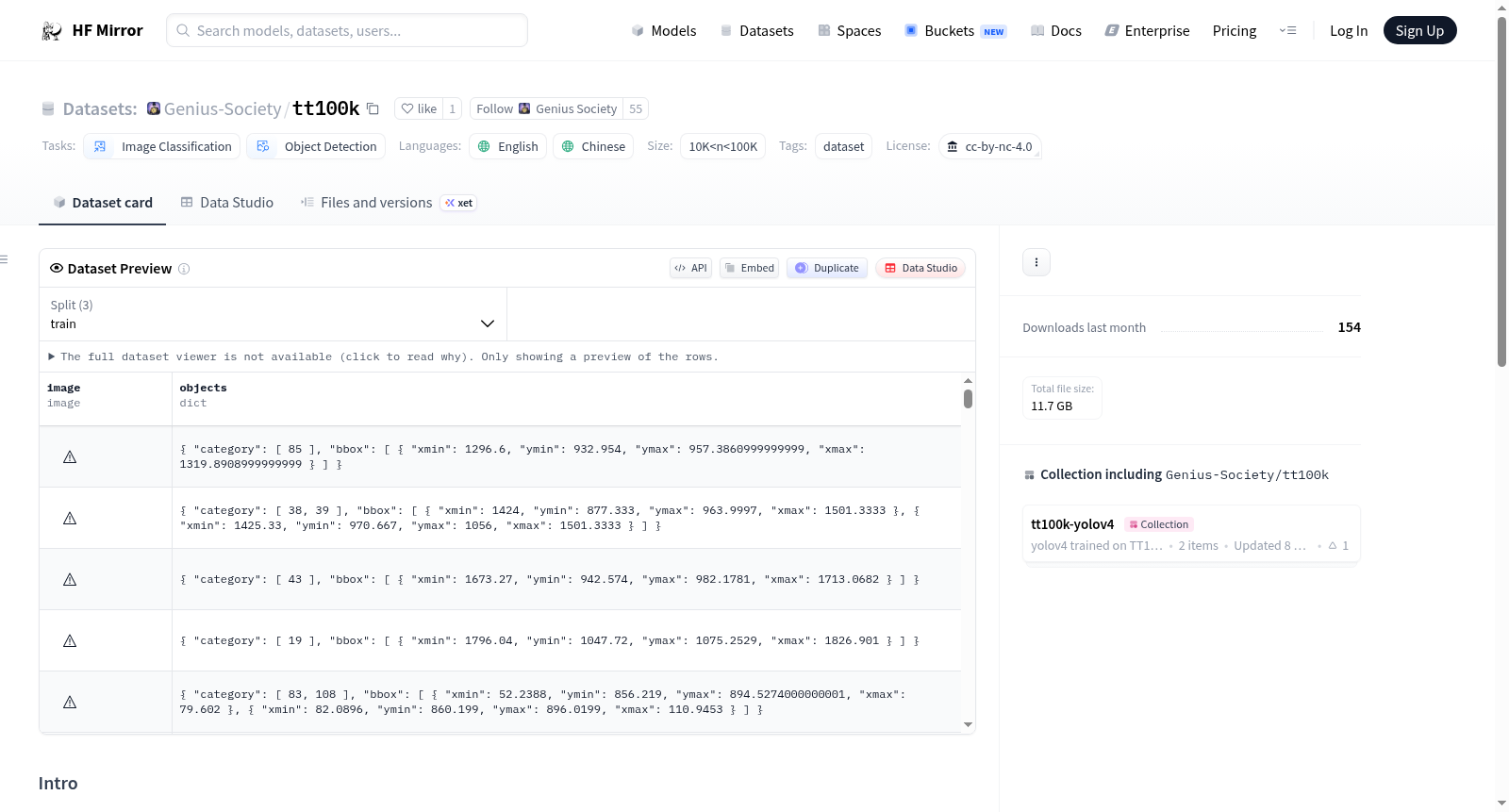Screen dimensions: 1509x812
Task: Focus the search models, datasets, users field
Action: pos(347,30)
